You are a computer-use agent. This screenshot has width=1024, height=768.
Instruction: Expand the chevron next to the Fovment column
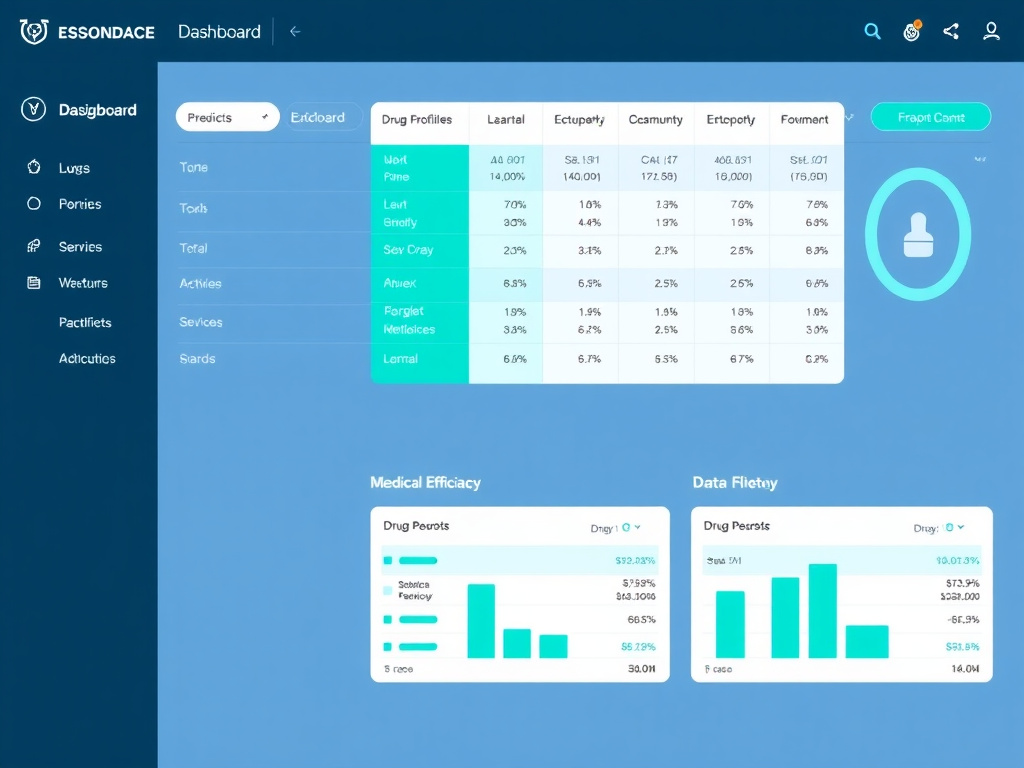[848, 117]
